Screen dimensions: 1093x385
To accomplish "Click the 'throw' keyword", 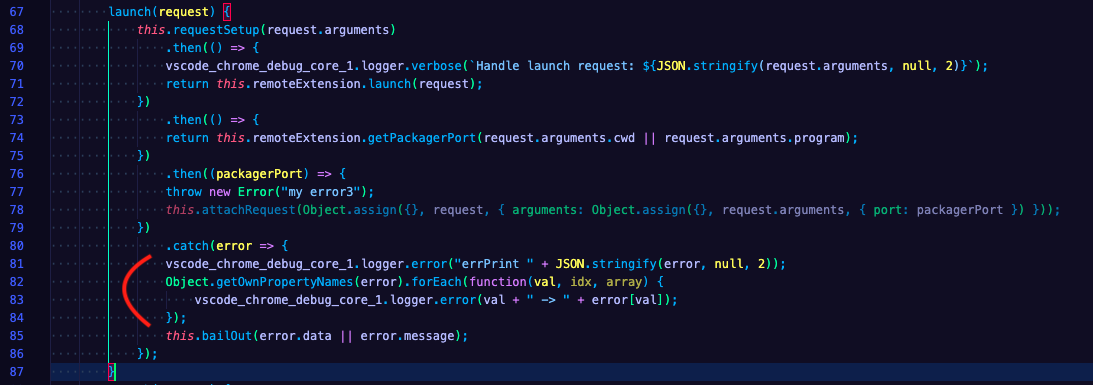I will [183, 192].
